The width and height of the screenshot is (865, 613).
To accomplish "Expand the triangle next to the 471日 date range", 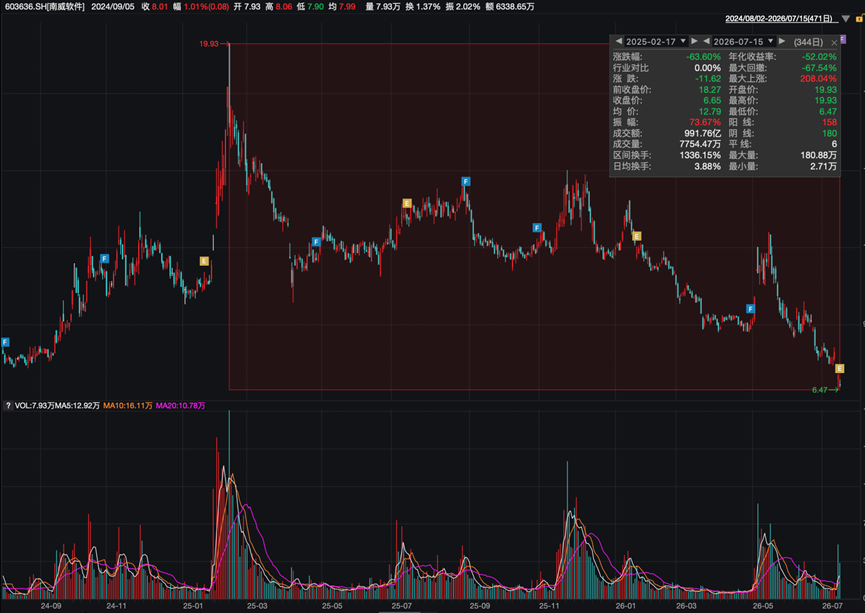I will [x=846, y=19].
